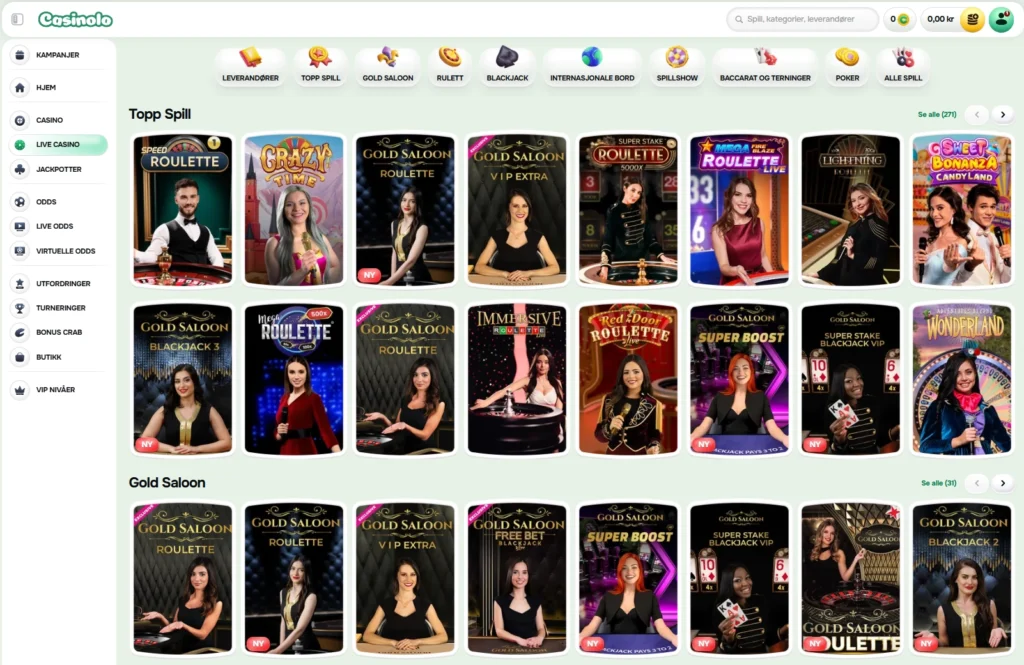Click Se alle (31) for Gold Saloon
Screen dimensions: 1024x665
click(938, 483)
